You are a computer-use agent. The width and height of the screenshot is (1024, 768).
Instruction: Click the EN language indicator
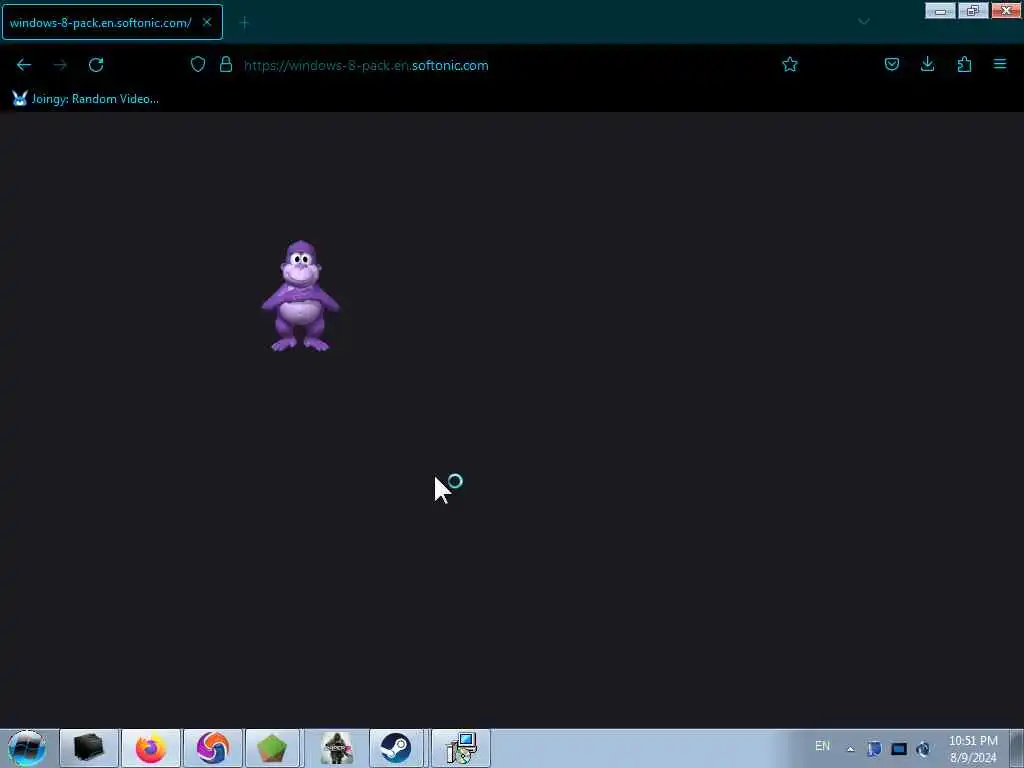point(822,746)
